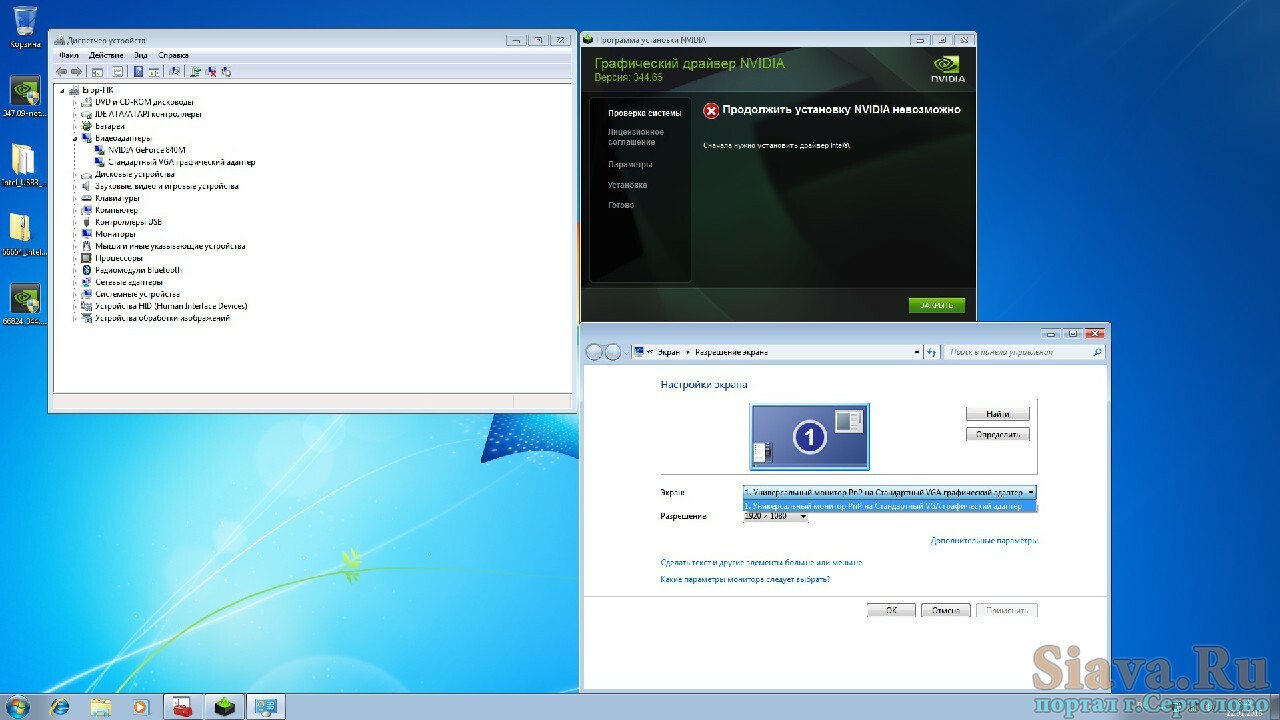Click the red-X Uninstall device toolbar icon
1280x720 pixels.
211,72
